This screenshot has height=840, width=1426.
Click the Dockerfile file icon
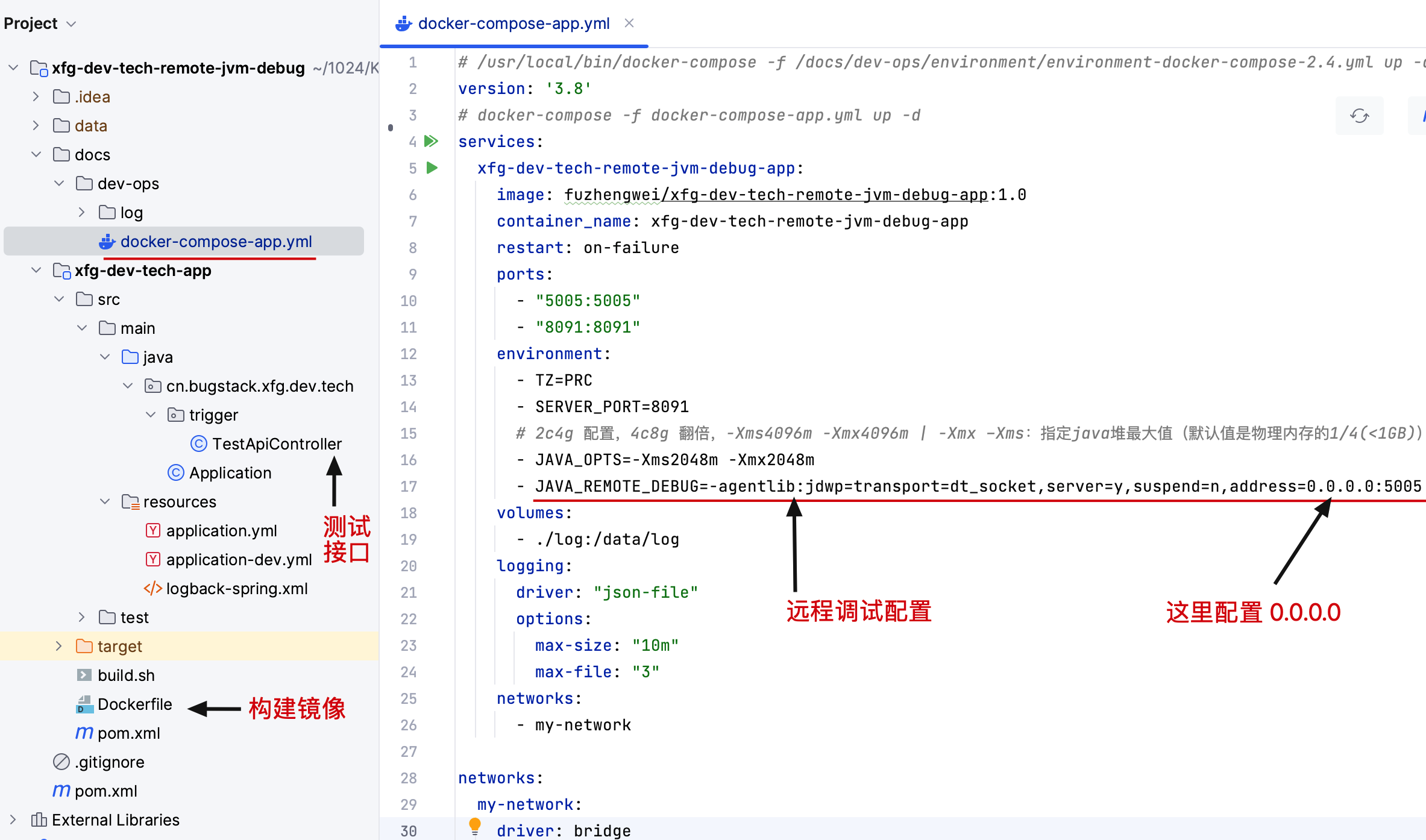[84, 704]
